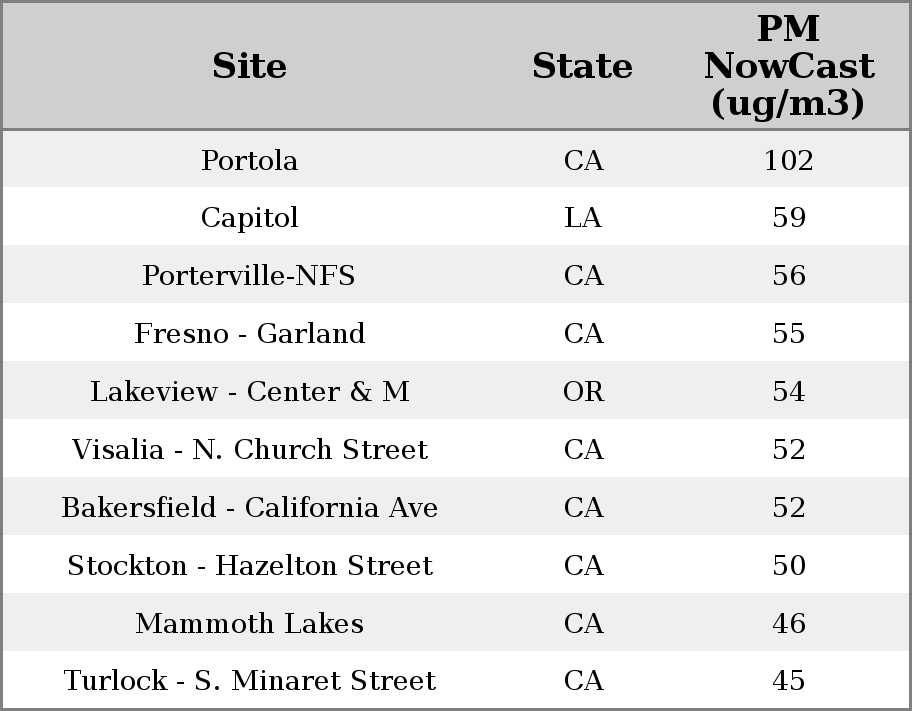The image size is (912, 711).
Task: Select the OR state cell for Lakeview
Action: [583, 392]
